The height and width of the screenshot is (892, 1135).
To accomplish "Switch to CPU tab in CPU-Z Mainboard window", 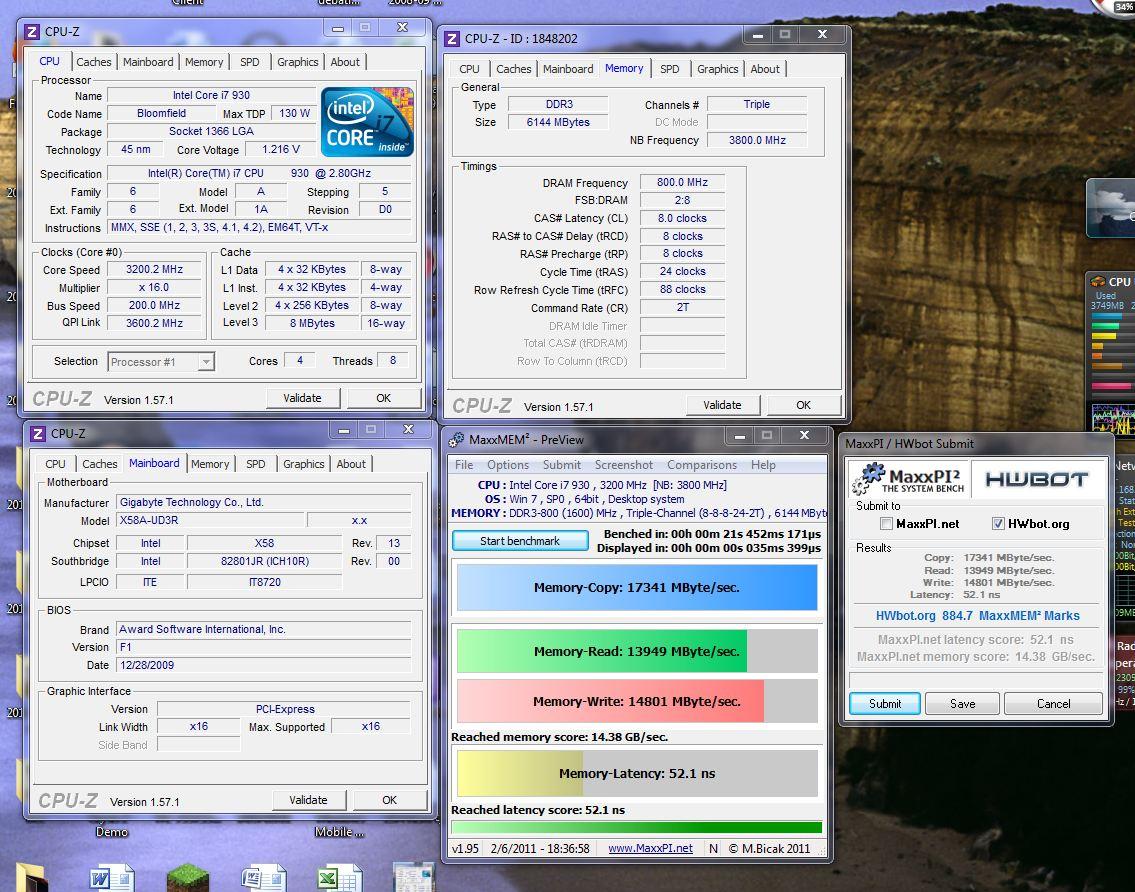I will 55,464.
